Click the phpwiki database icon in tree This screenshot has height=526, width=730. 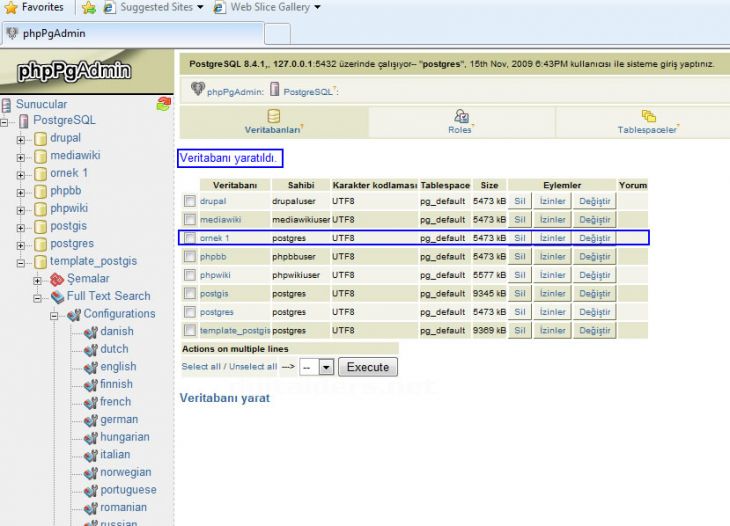pos(41,209)
